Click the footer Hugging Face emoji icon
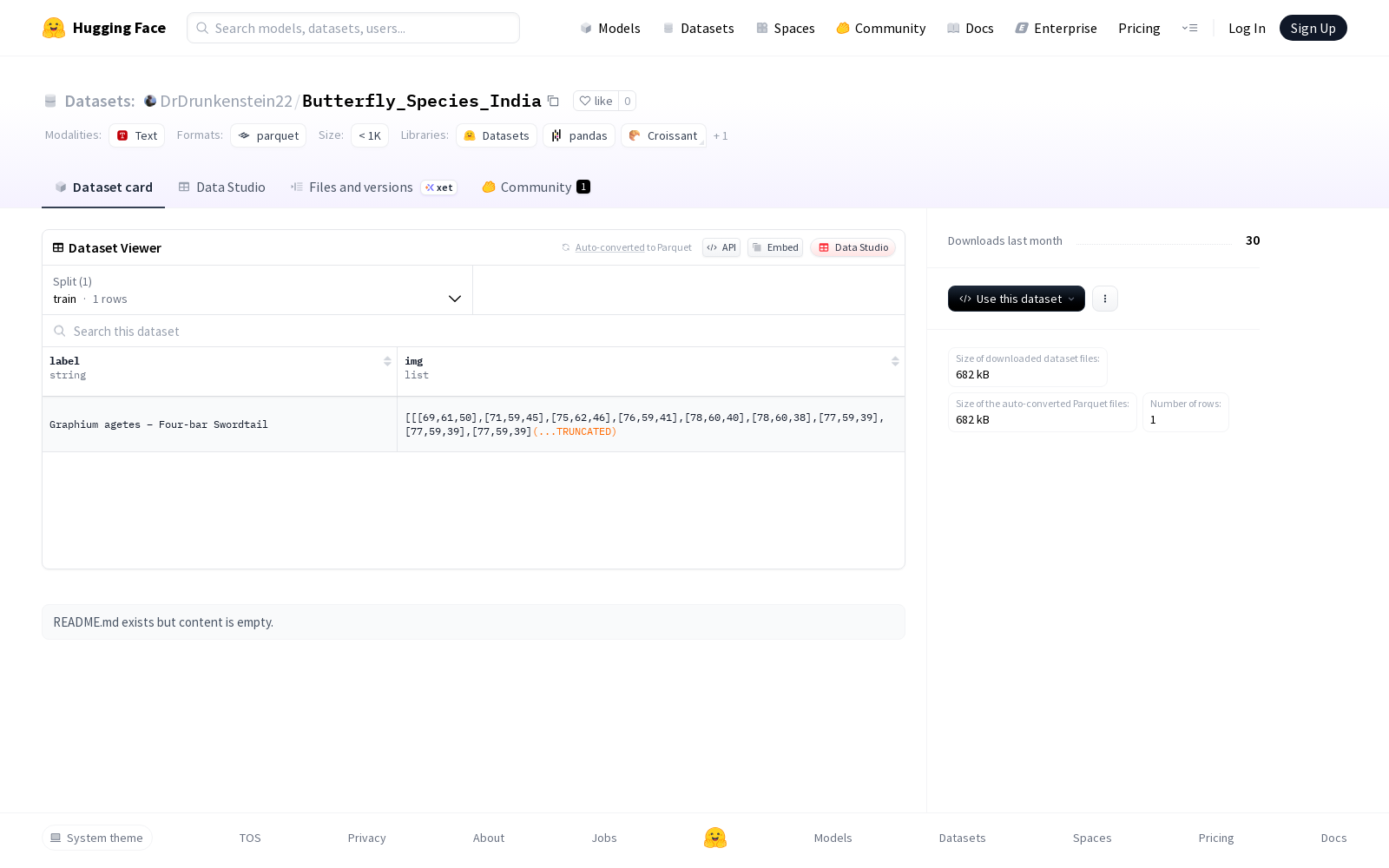 point(715,838)
